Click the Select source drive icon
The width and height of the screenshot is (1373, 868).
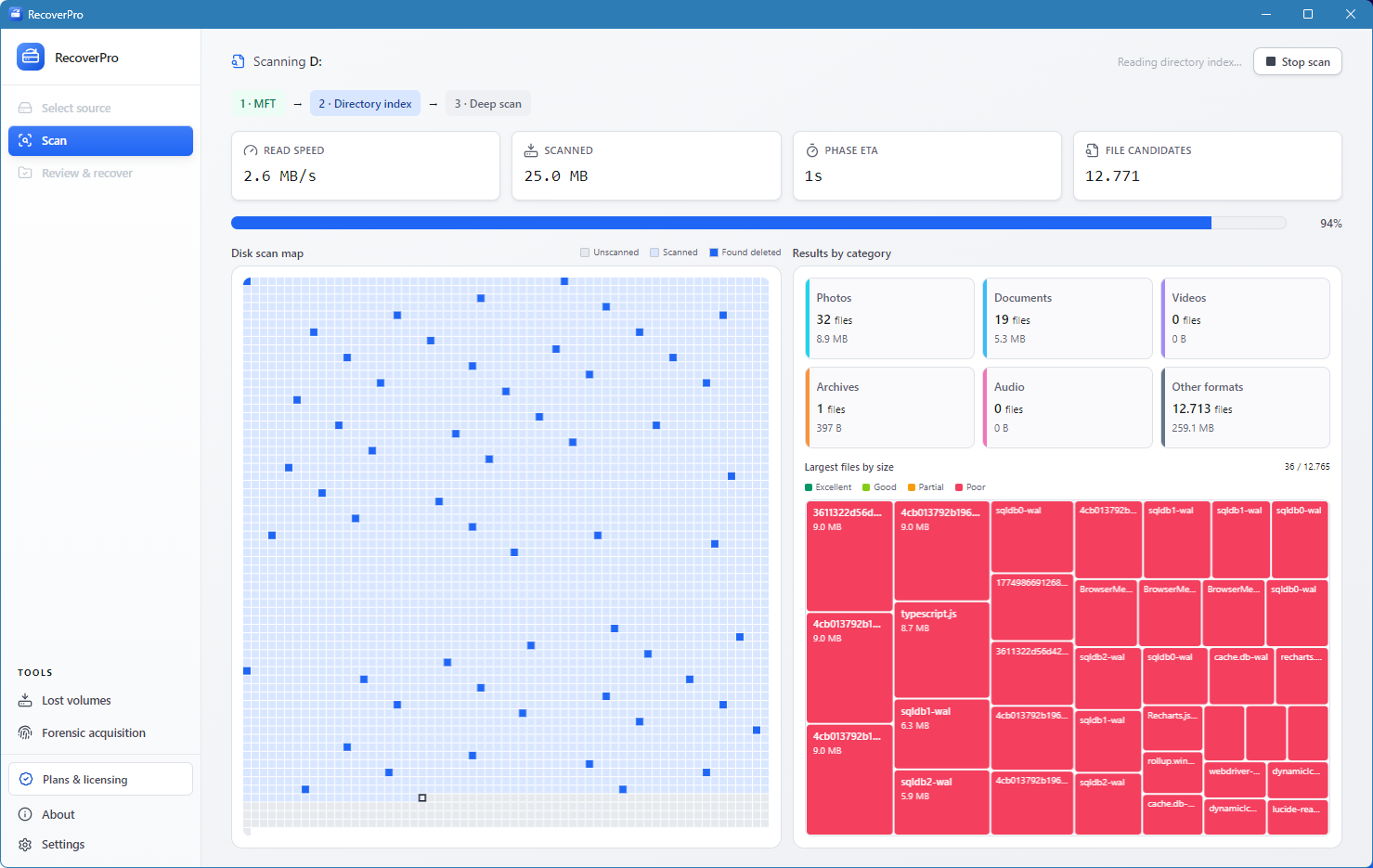pyautogui.click(x=25, y=108)
